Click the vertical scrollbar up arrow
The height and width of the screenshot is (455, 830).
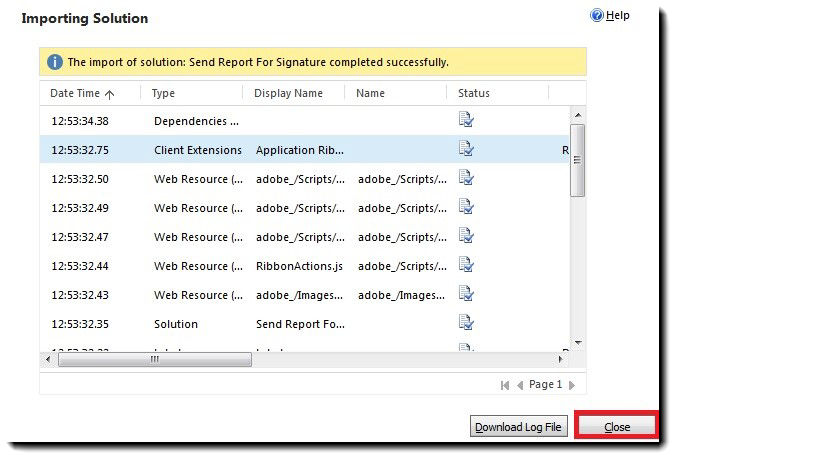578,115
